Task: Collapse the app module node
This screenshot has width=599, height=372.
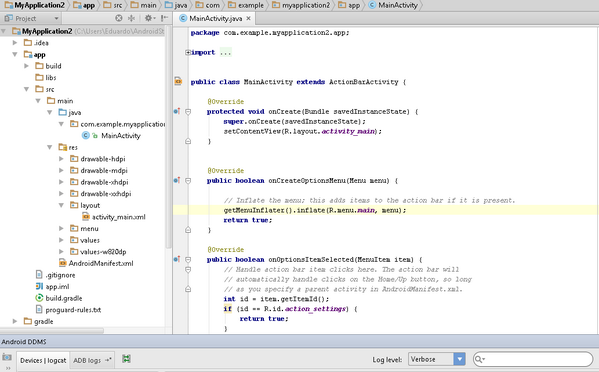Action: click(15, 54)
